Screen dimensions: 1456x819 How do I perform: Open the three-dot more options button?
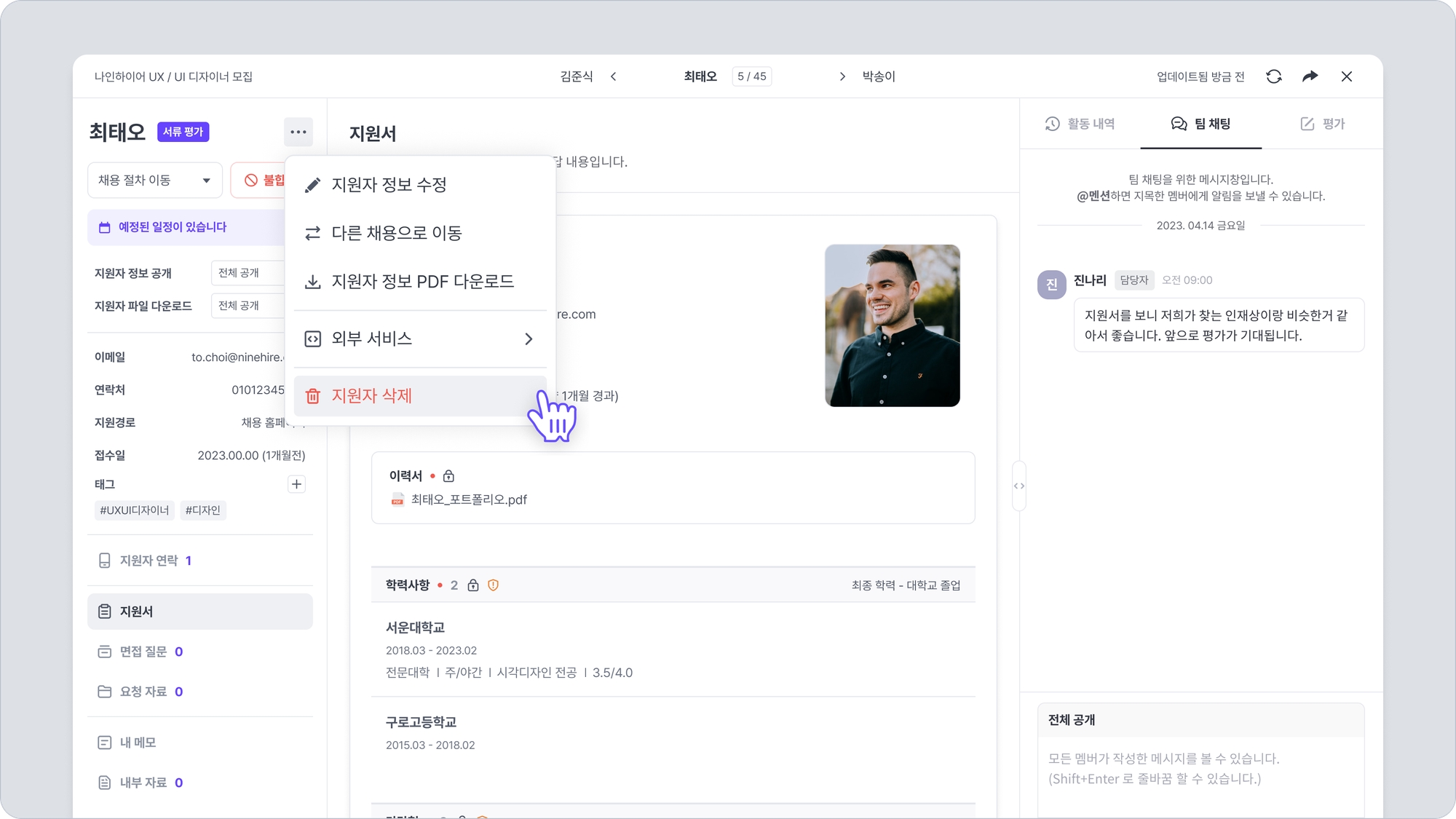298,132
